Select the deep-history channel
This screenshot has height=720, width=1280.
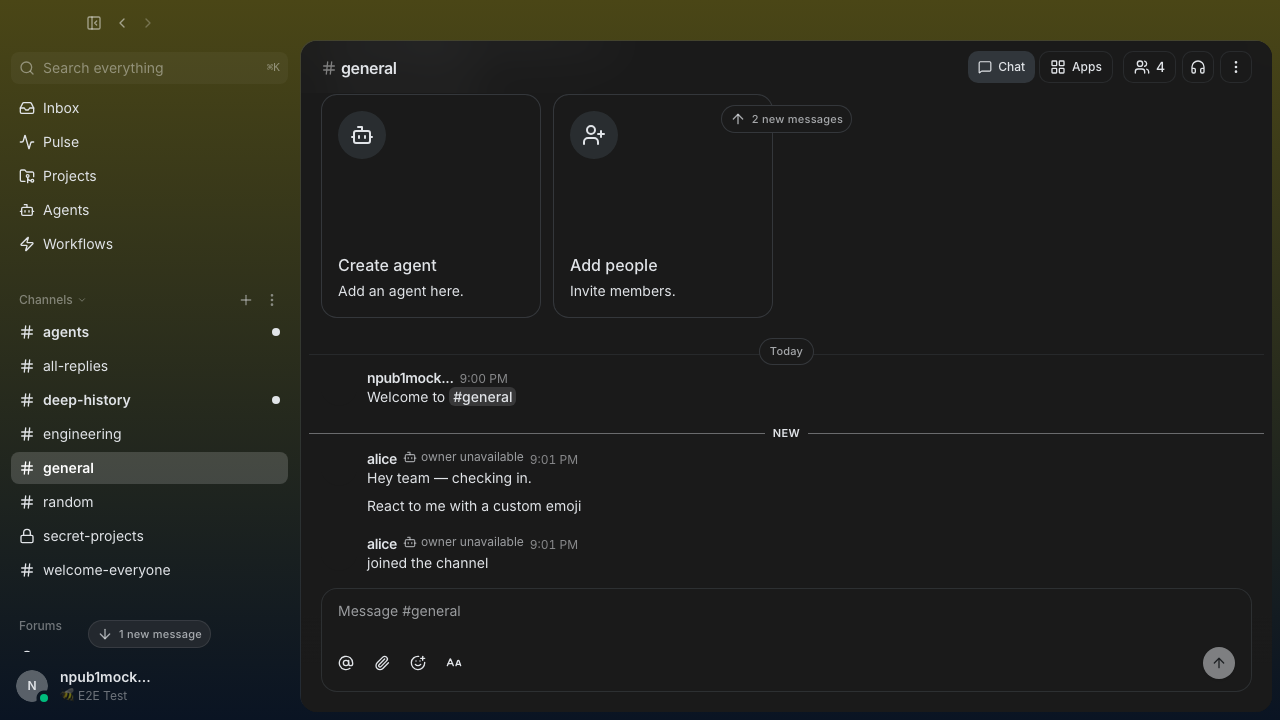click(x=150, y=400)
